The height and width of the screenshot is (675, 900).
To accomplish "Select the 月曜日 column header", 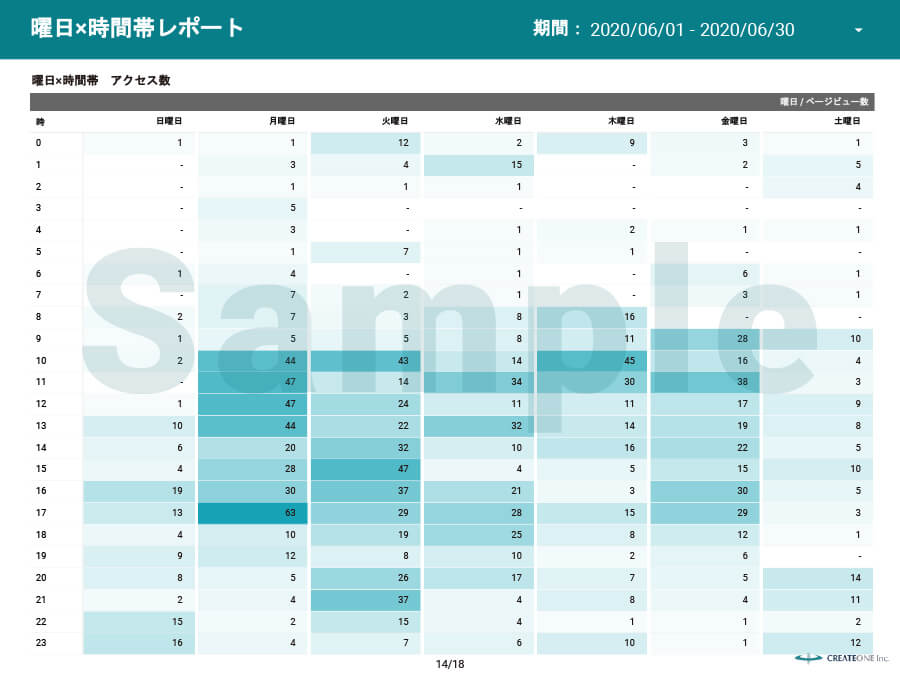I will [280, 120].
